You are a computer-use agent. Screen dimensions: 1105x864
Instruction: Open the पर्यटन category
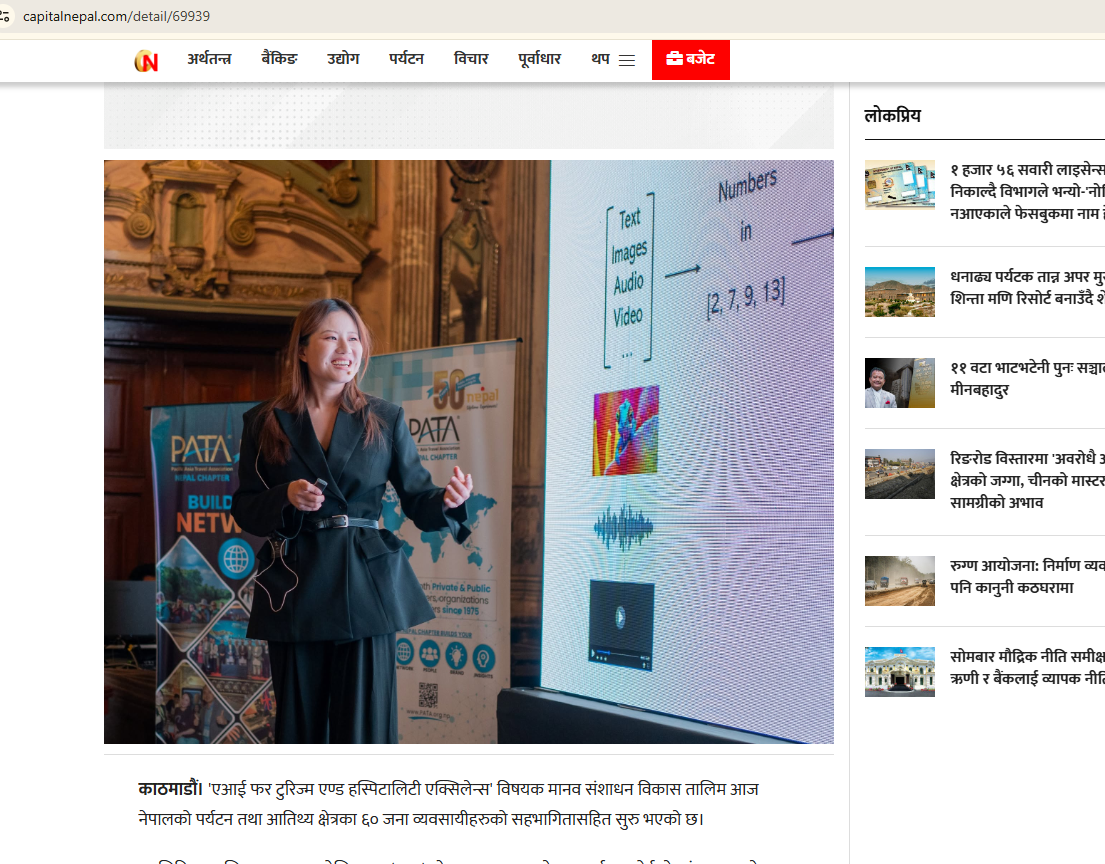[406, 59]
